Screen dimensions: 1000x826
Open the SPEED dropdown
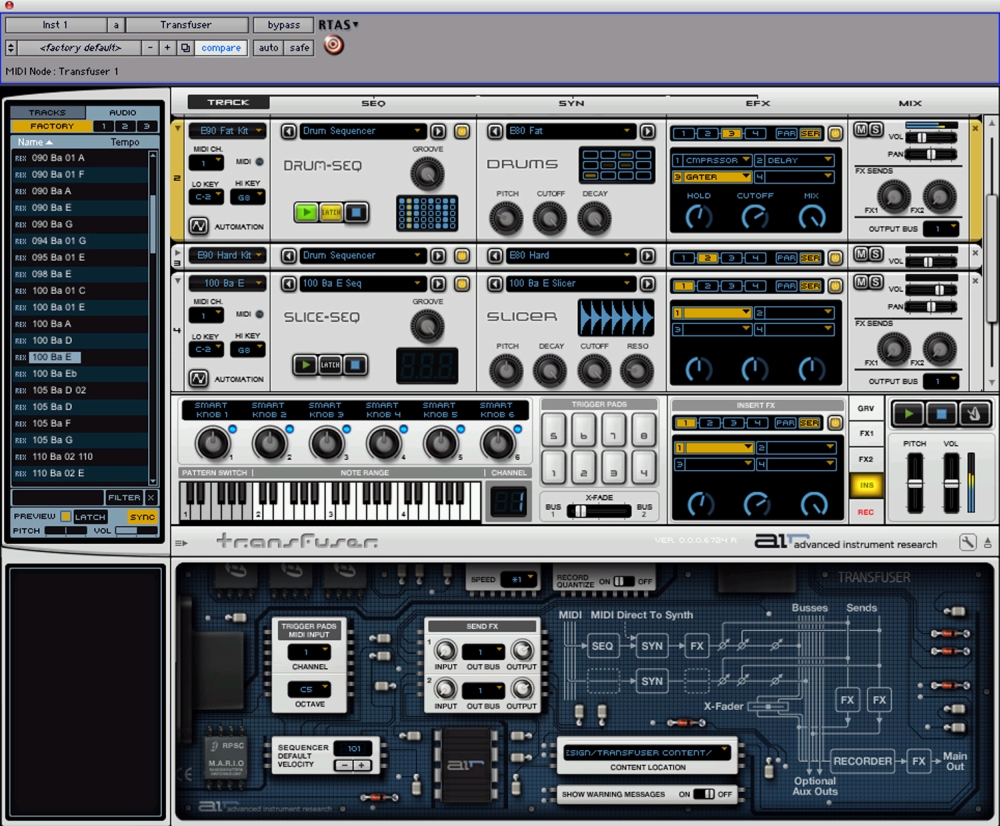click(x=517, y=579)
